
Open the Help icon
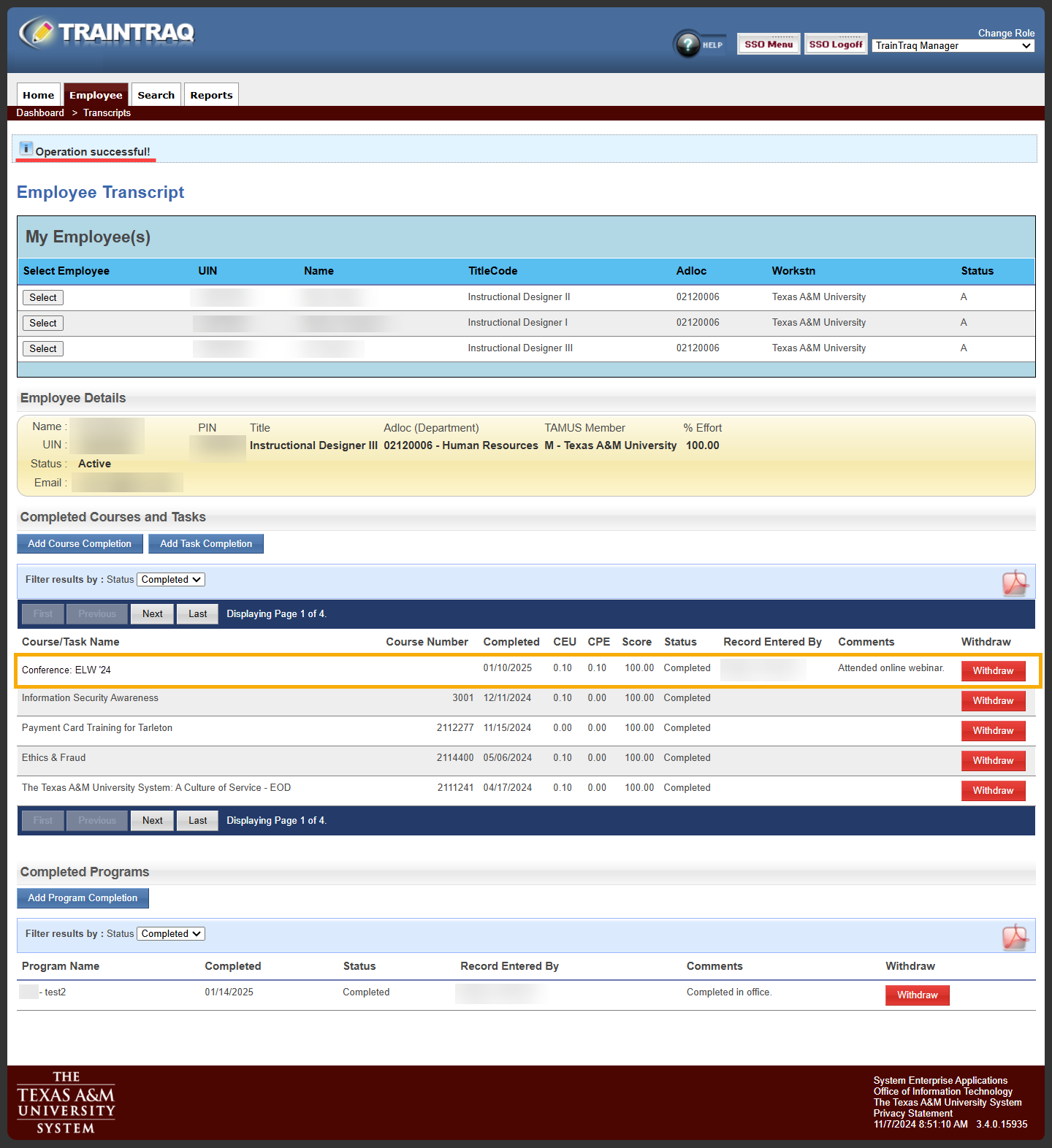pyautogui.click(x=687, y=45)
